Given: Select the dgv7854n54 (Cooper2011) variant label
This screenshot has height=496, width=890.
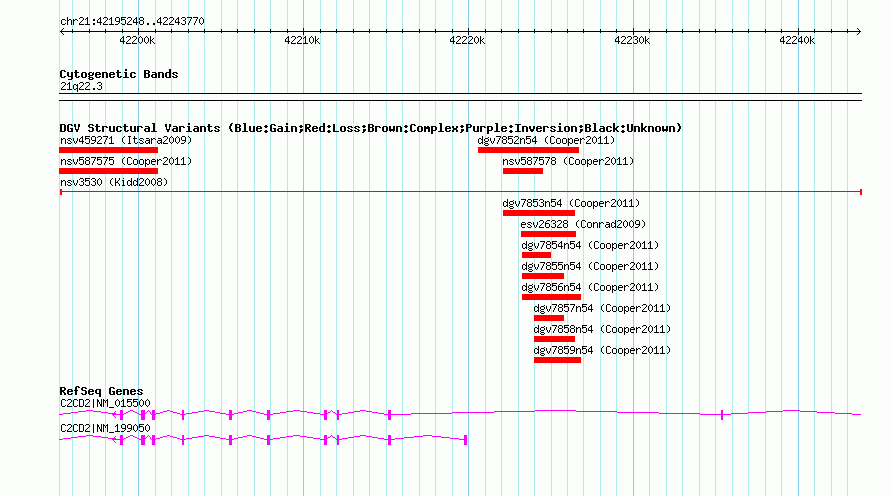Looking at the screenshot, I should coord(590,245).
